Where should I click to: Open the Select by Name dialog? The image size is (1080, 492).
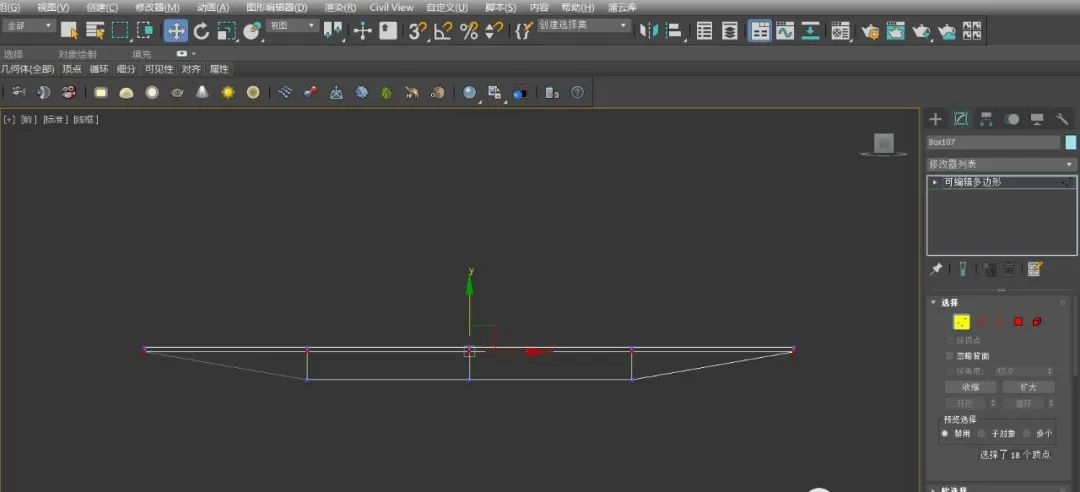click(x=94, y=30)
